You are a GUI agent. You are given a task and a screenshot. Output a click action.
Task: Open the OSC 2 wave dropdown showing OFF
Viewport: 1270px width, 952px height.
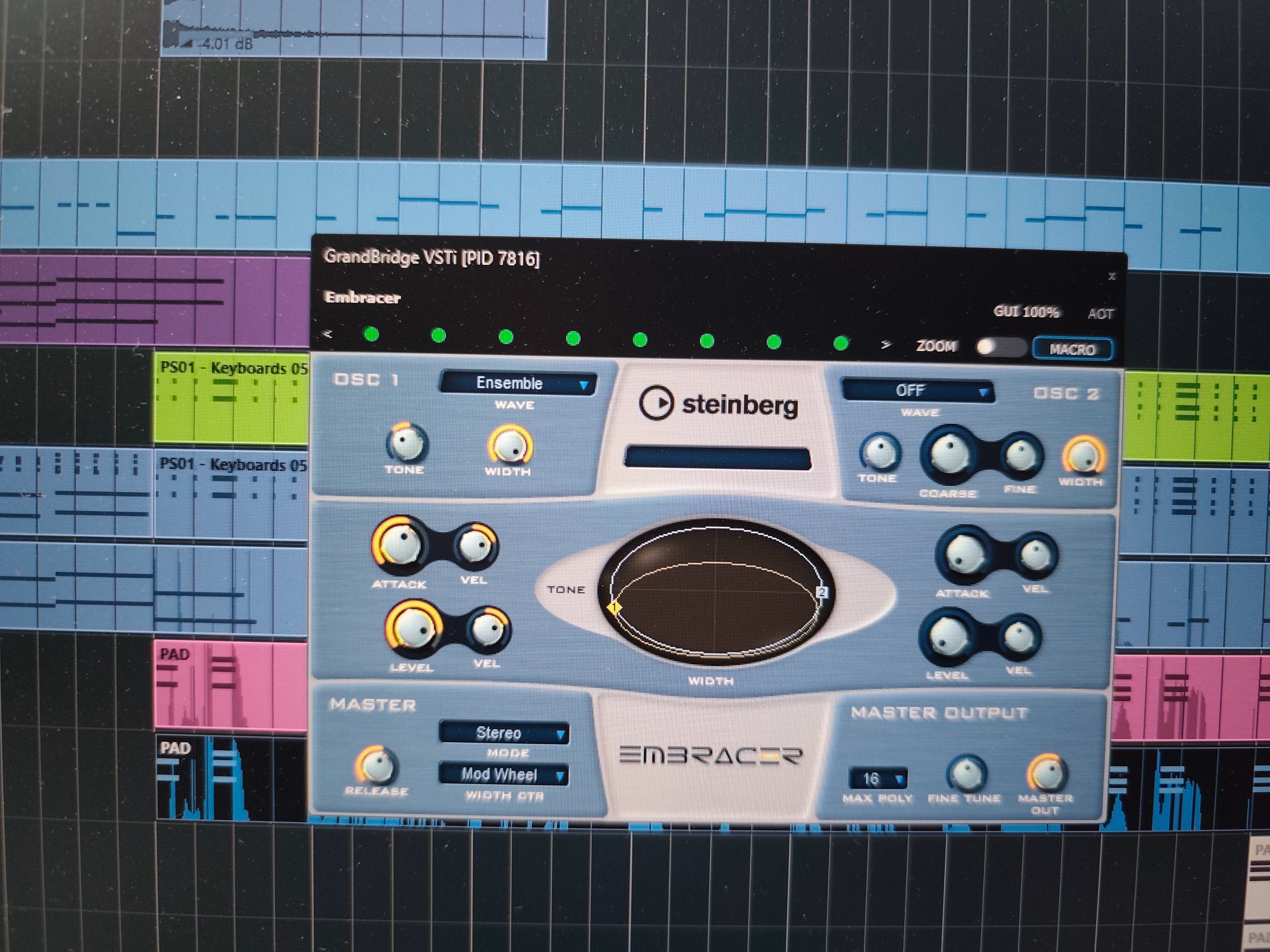pos(917,391)
